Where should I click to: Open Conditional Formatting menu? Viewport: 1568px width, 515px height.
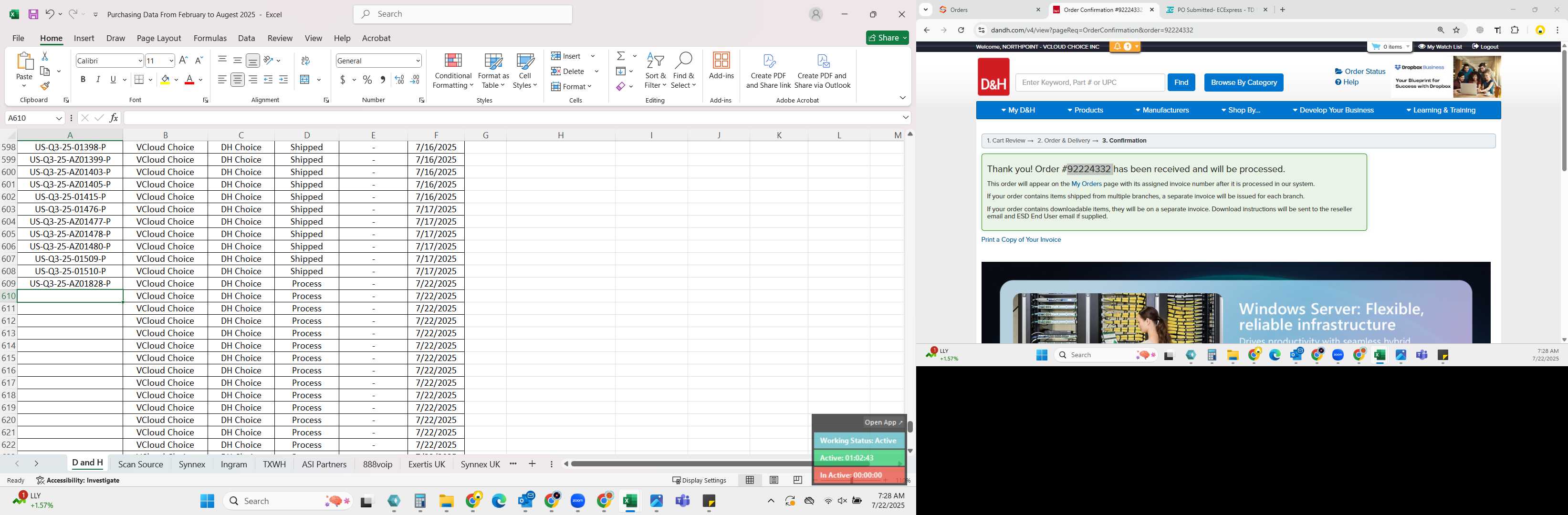(453, 71)
